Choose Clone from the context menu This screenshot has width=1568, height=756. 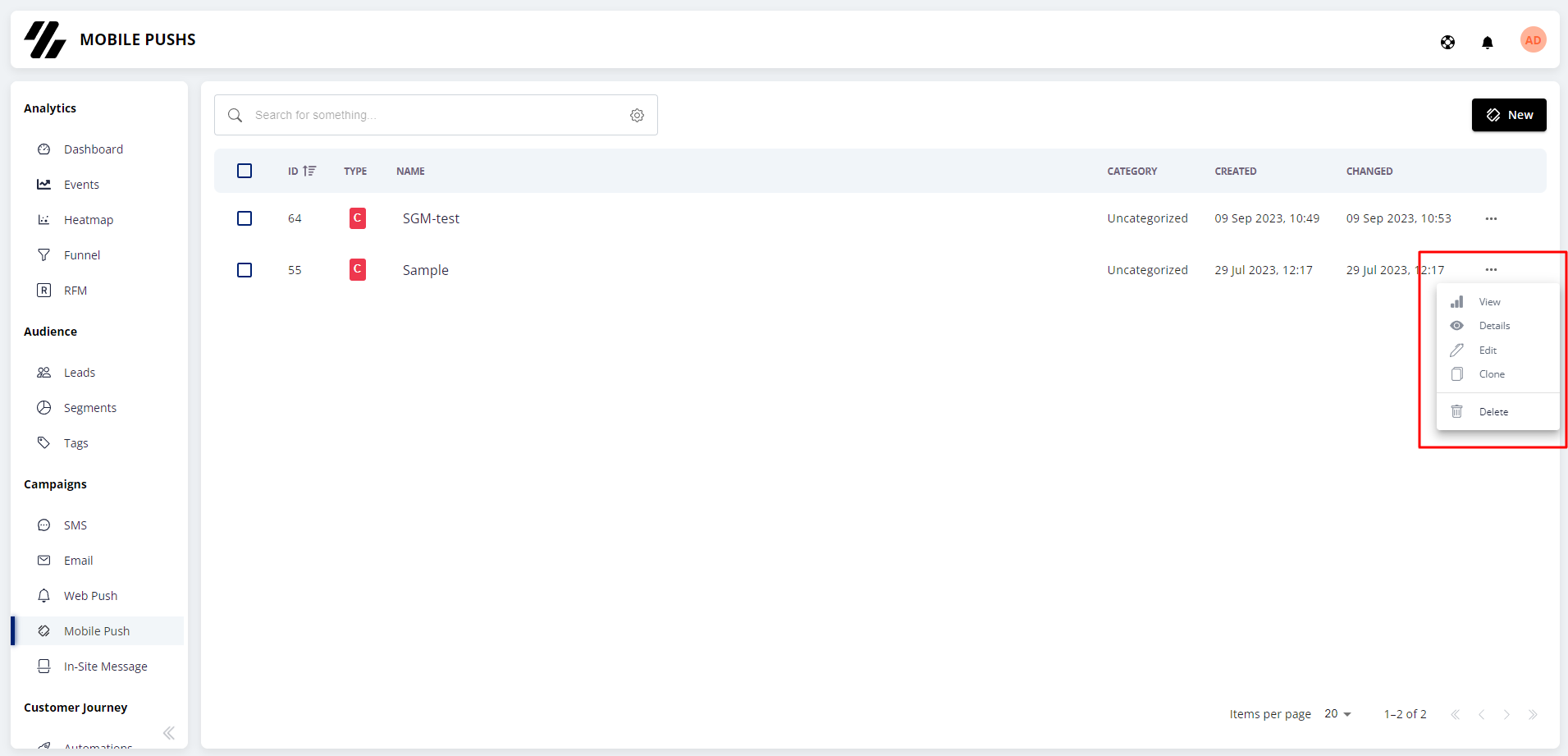pyautogui.click(x=1497, y=374)
